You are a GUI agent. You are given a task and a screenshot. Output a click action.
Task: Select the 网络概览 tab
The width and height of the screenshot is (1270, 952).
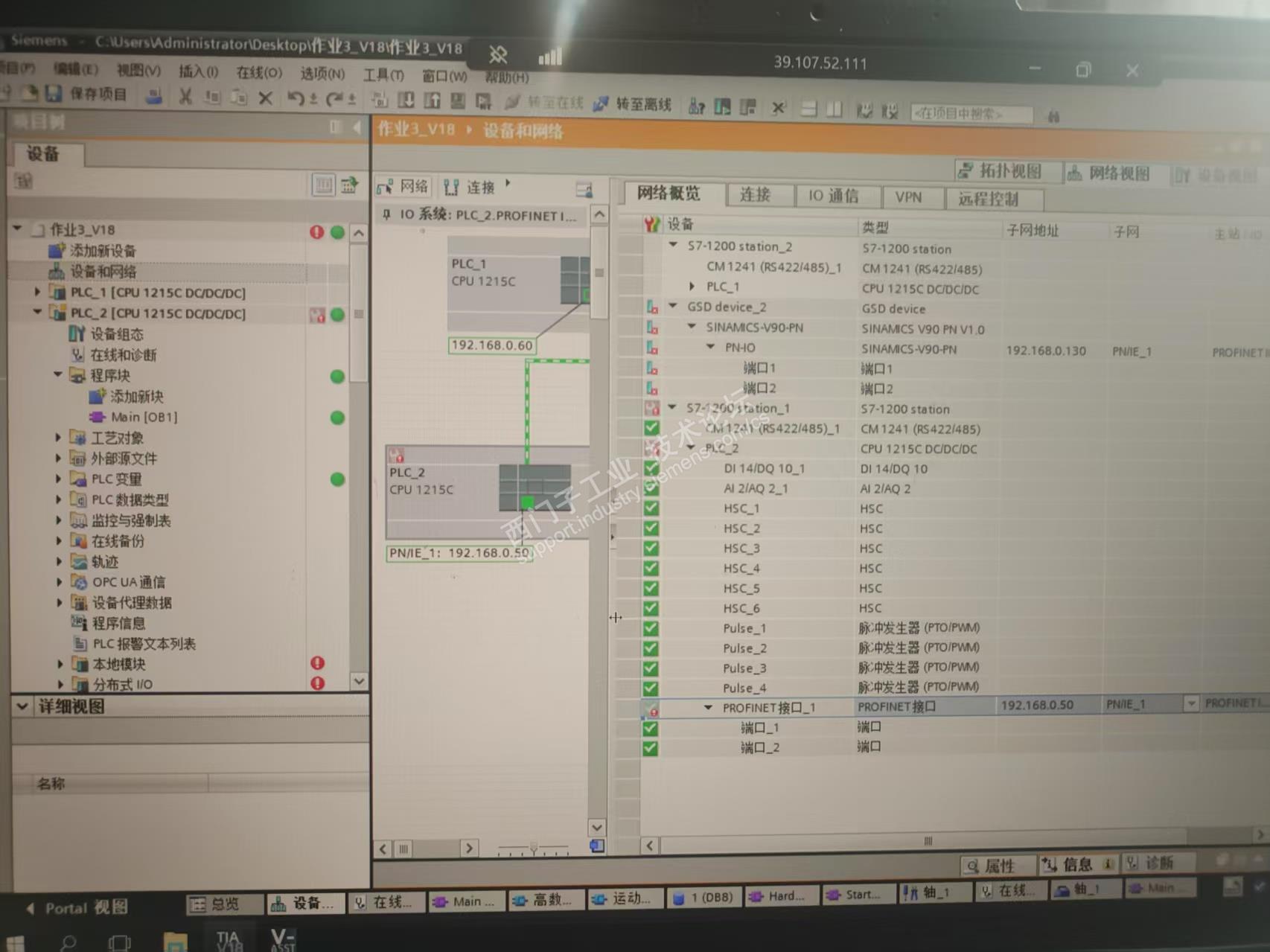(x=668, y=194)
